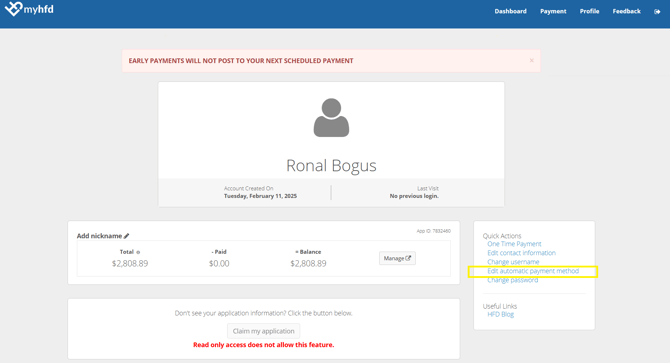
Task: Open Edit contact information link
Action: pos(521,253)
